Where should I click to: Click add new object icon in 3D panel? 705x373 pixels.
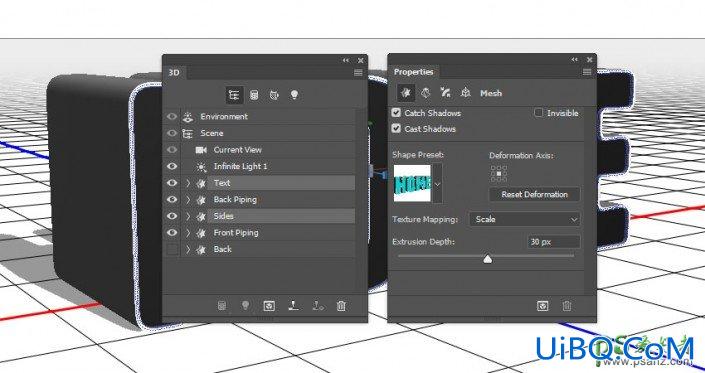coord(222,306)
